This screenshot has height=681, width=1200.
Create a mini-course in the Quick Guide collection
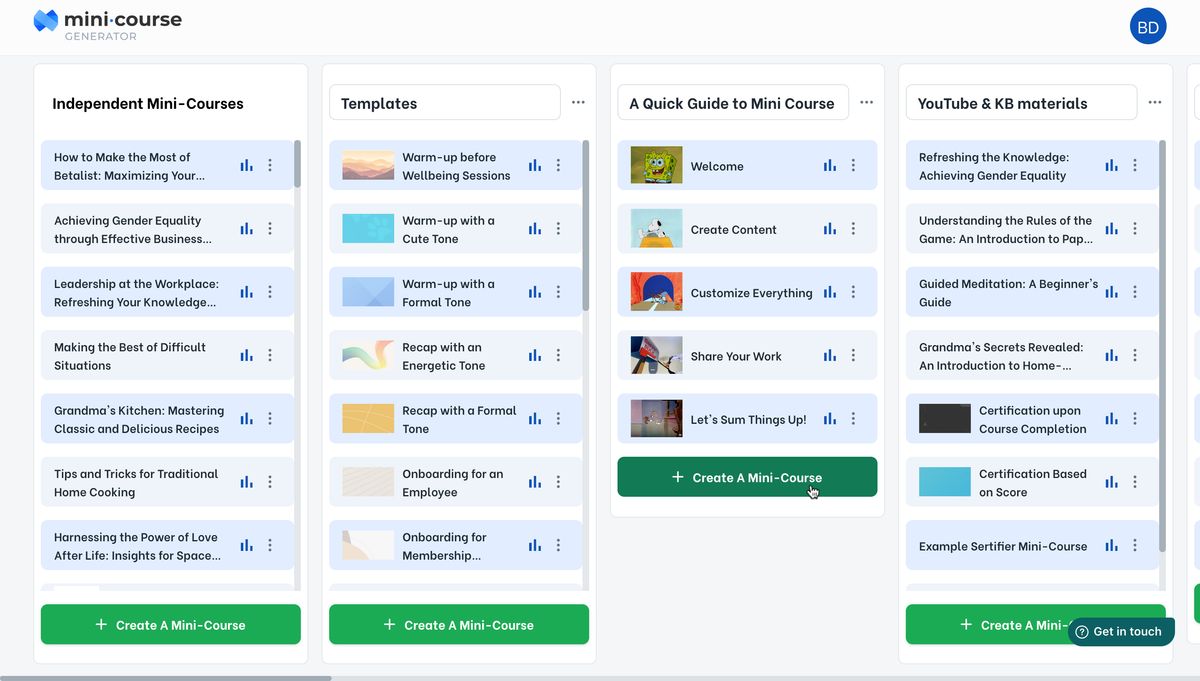746,477
